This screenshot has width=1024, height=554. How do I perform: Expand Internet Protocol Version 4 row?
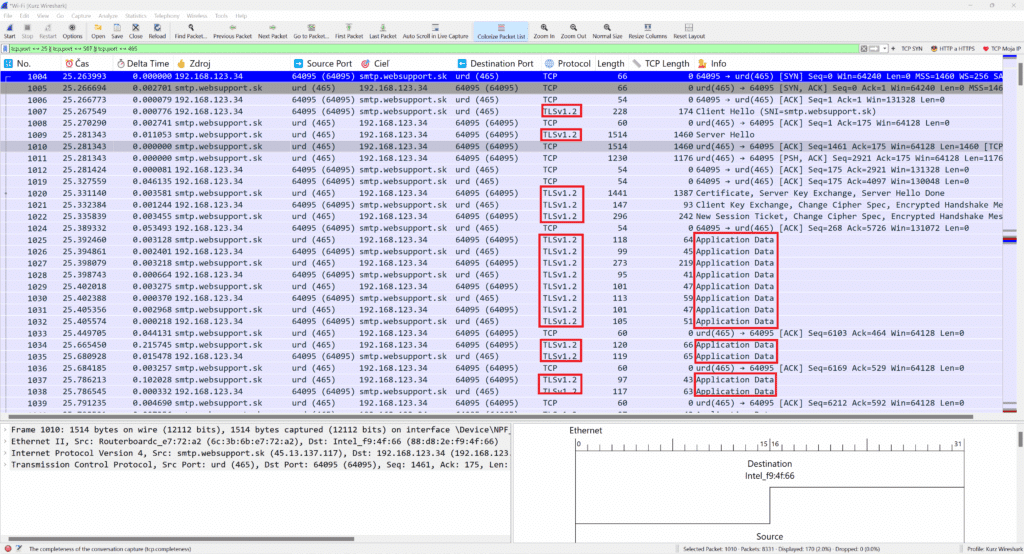(x=5, y=453)
